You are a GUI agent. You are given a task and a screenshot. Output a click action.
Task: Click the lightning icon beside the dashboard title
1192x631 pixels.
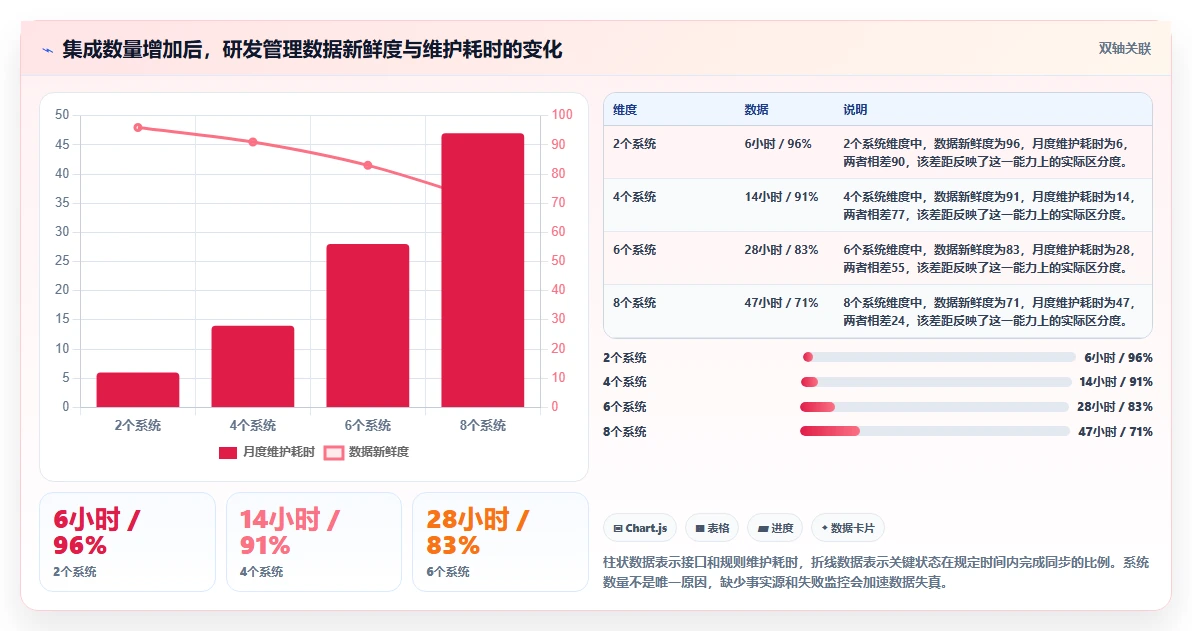click(48, 50)
